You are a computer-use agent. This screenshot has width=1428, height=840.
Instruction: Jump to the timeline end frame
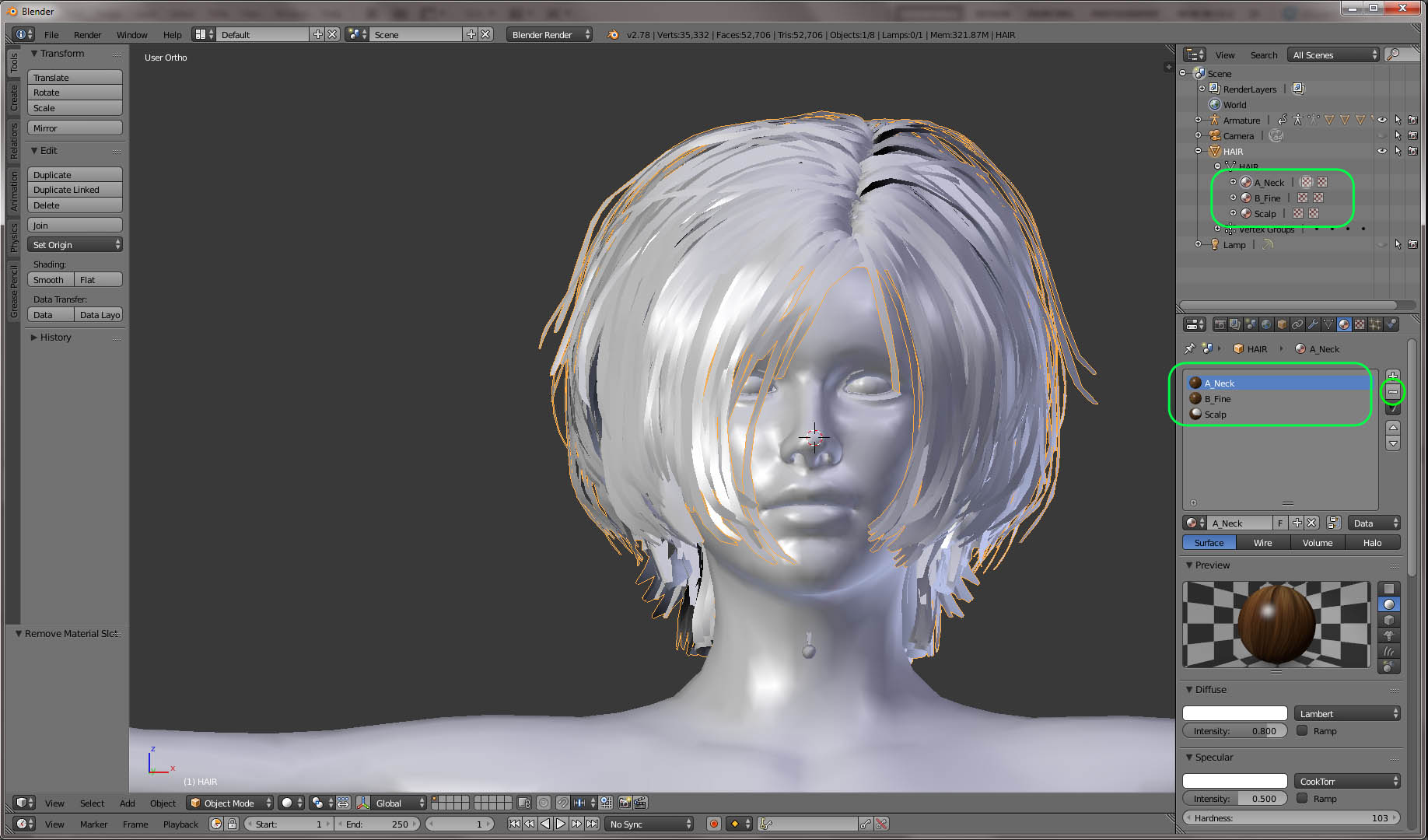[x=592, y=824]
